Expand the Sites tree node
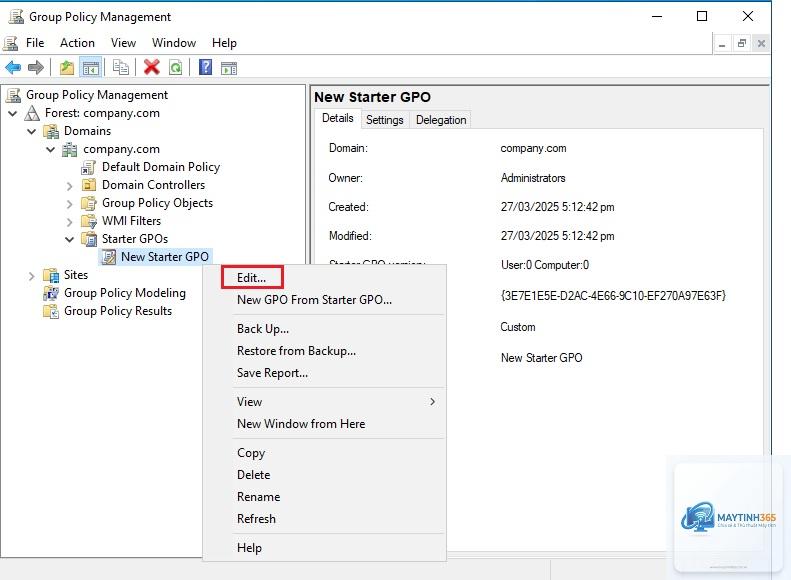 point(32,276)
